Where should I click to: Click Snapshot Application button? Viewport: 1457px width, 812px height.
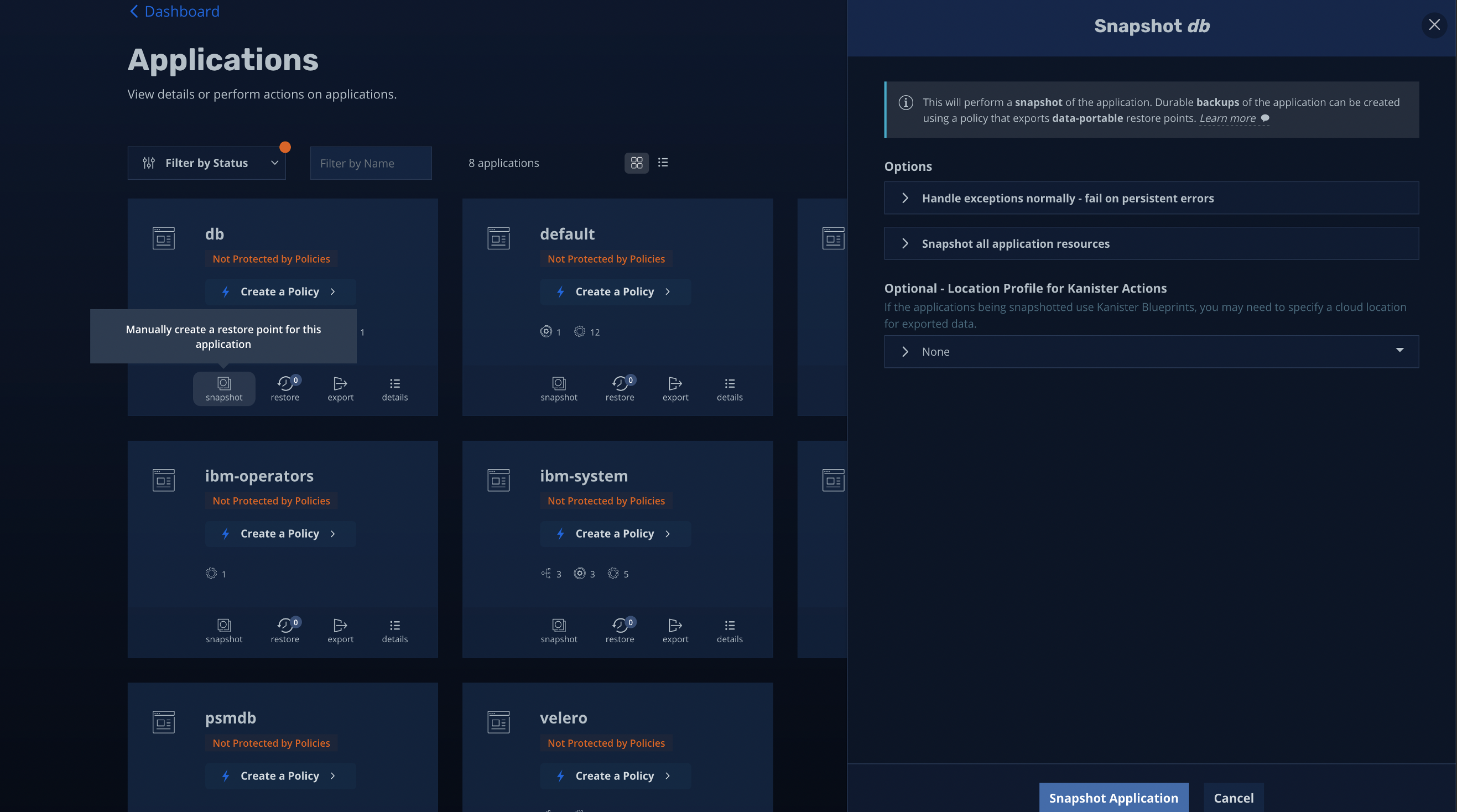1113,797
